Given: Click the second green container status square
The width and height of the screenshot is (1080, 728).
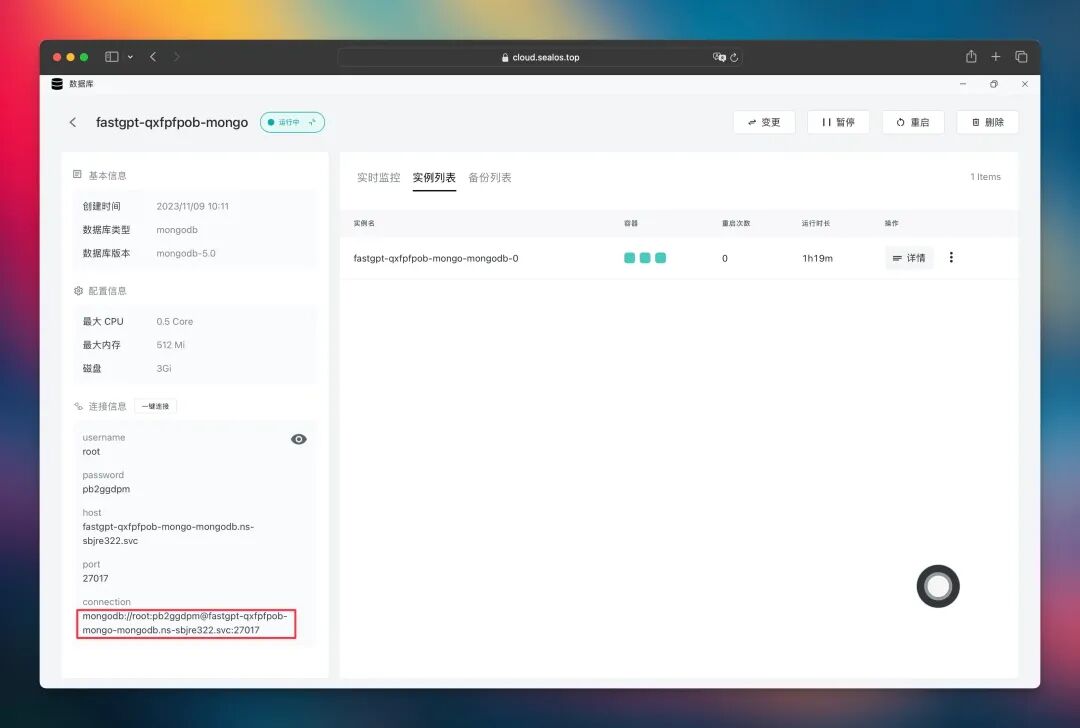Looking at the screenshot, I should (x=645, y=258).
